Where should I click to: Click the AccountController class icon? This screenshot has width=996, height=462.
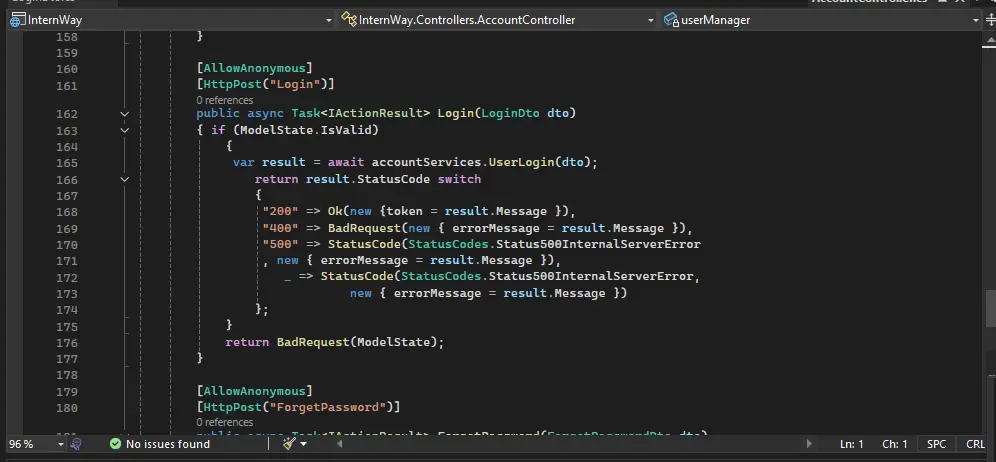click(349, 20)
